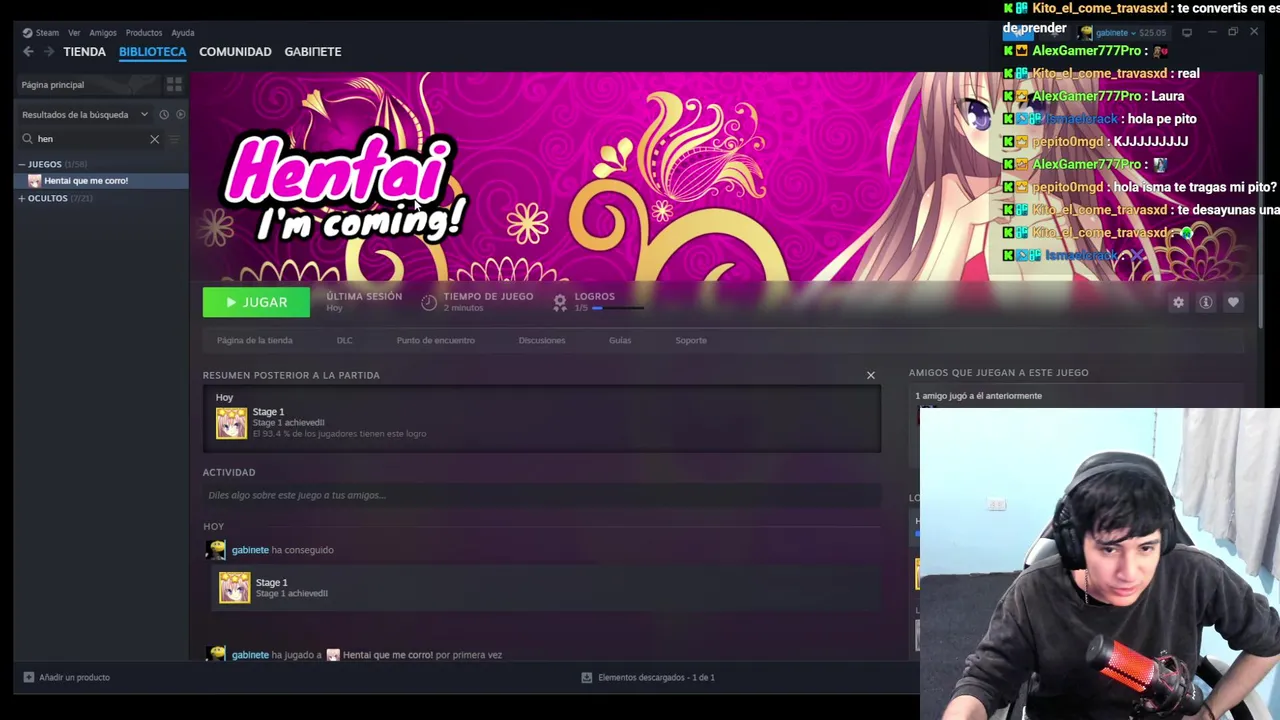Toggle favorite with the heart icon
The width and height of the screenshot is (1280, 720).
(x=1233, y=302)
